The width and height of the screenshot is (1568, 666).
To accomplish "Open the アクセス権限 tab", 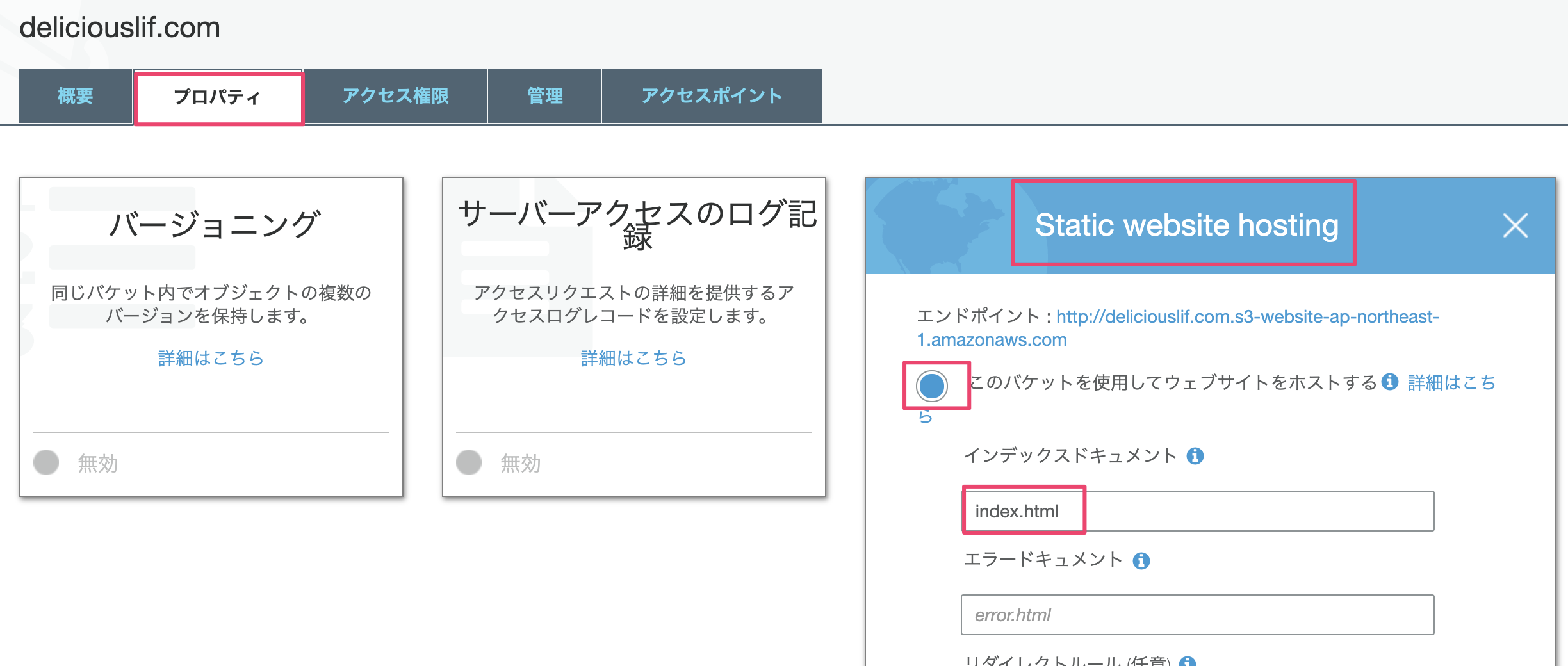I will (x=395, y=96).
